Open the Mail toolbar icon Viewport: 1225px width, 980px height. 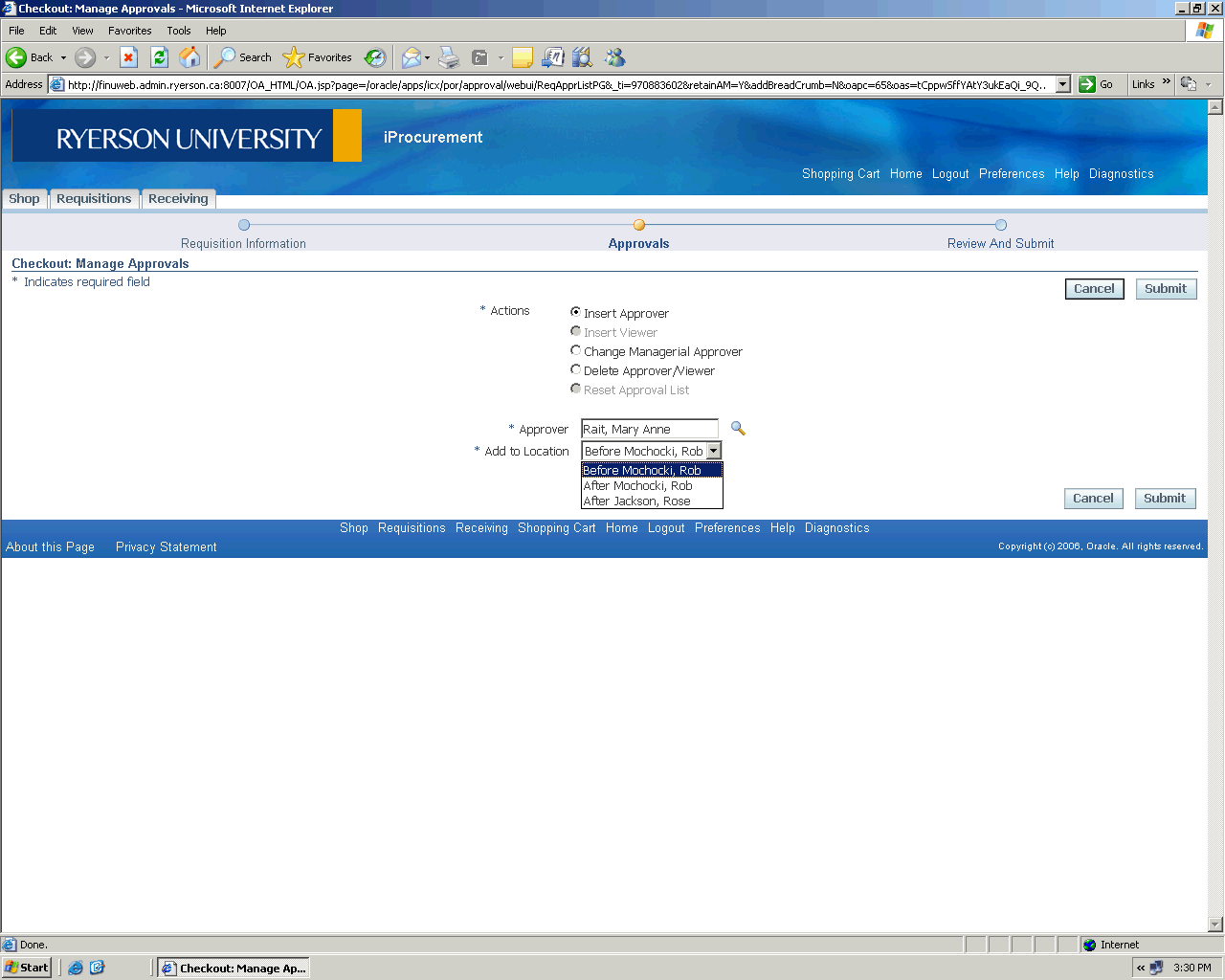coord(412,58)
